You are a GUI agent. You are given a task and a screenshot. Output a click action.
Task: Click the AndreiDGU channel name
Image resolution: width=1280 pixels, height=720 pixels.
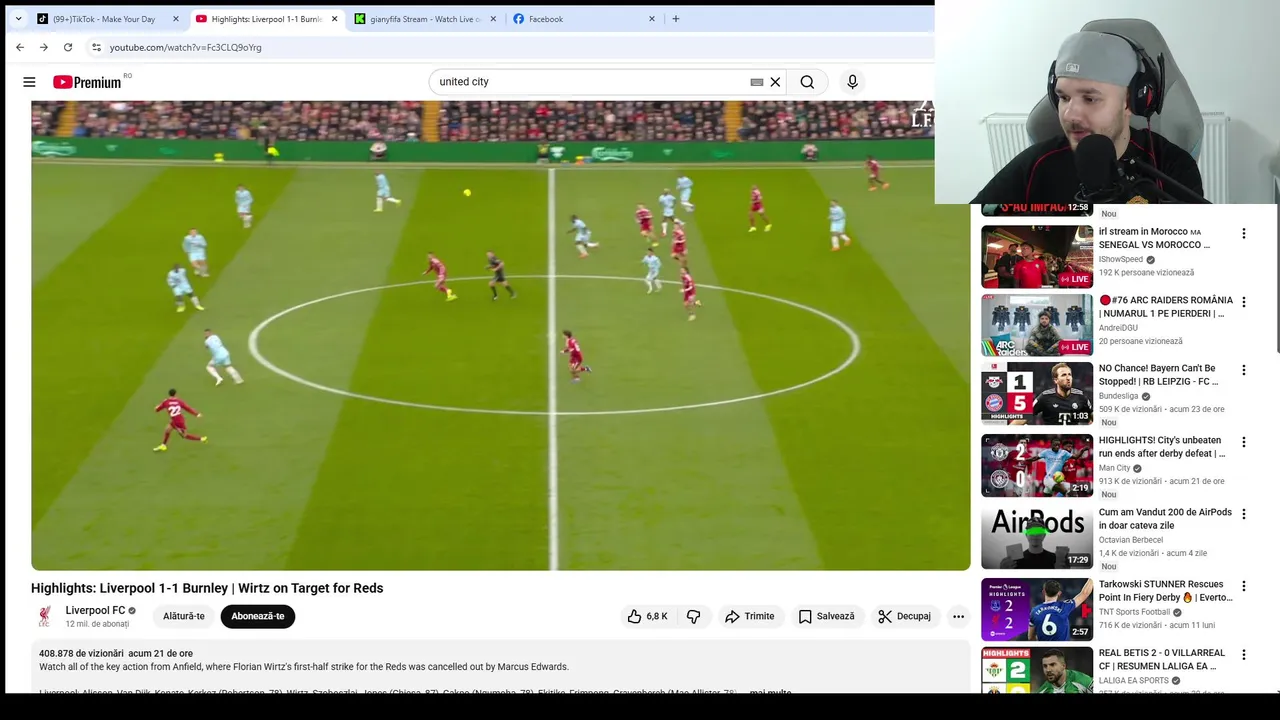[1118, 328]
